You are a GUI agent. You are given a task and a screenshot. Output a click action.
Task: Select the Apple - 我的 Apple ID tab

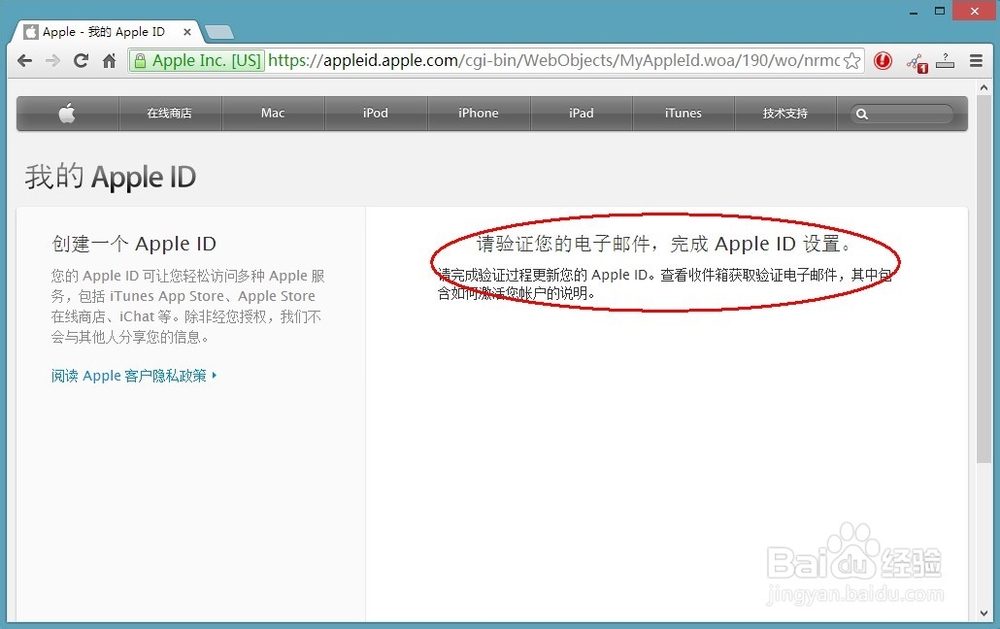click(104, 32)
